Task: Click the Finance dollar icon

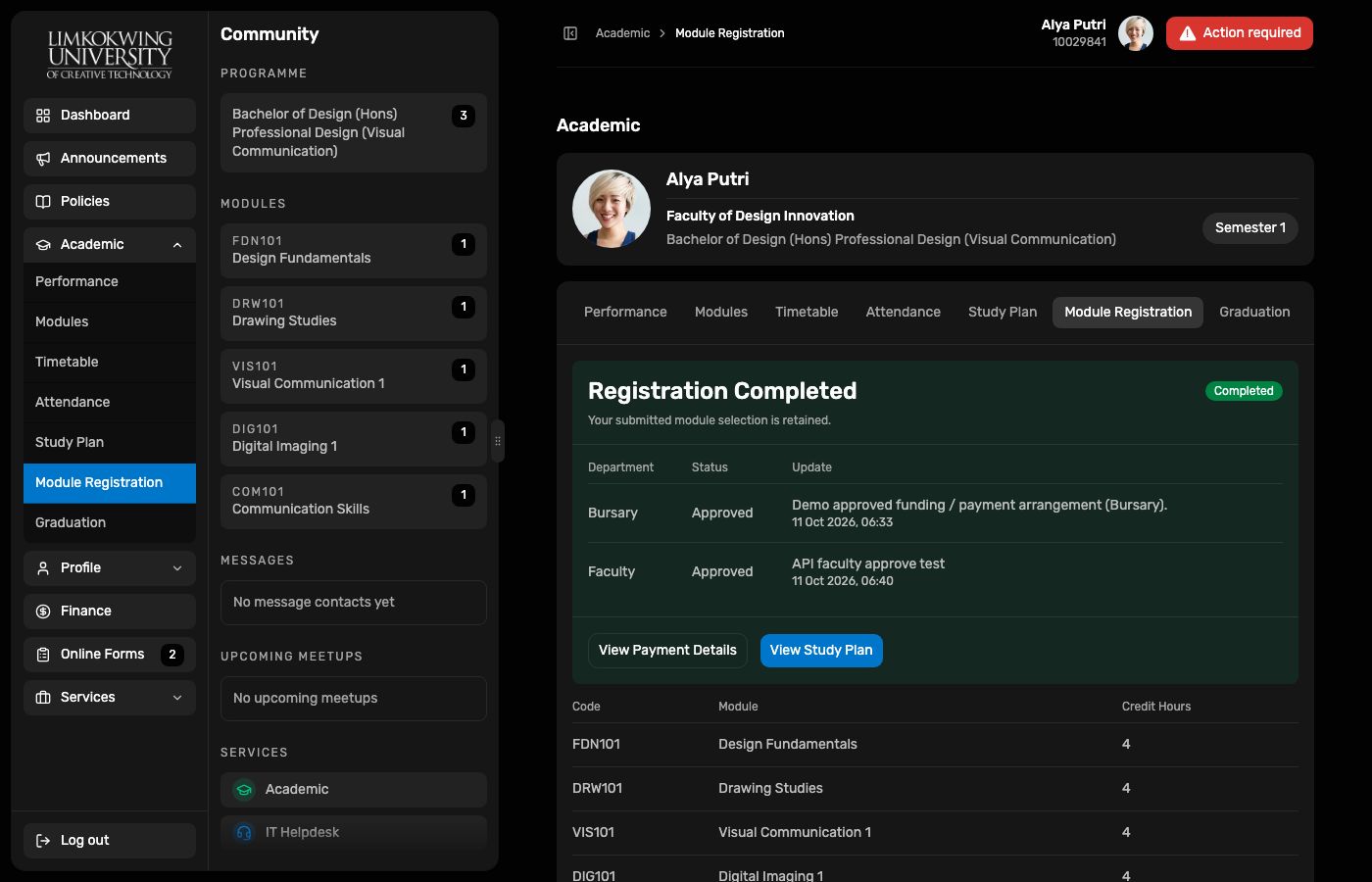Action: (43, 612)
